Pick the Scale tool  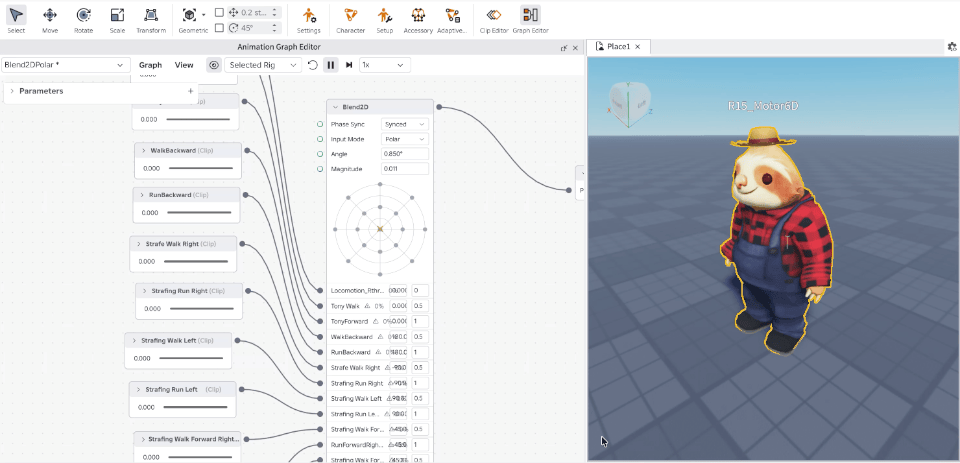pos(117,20)
